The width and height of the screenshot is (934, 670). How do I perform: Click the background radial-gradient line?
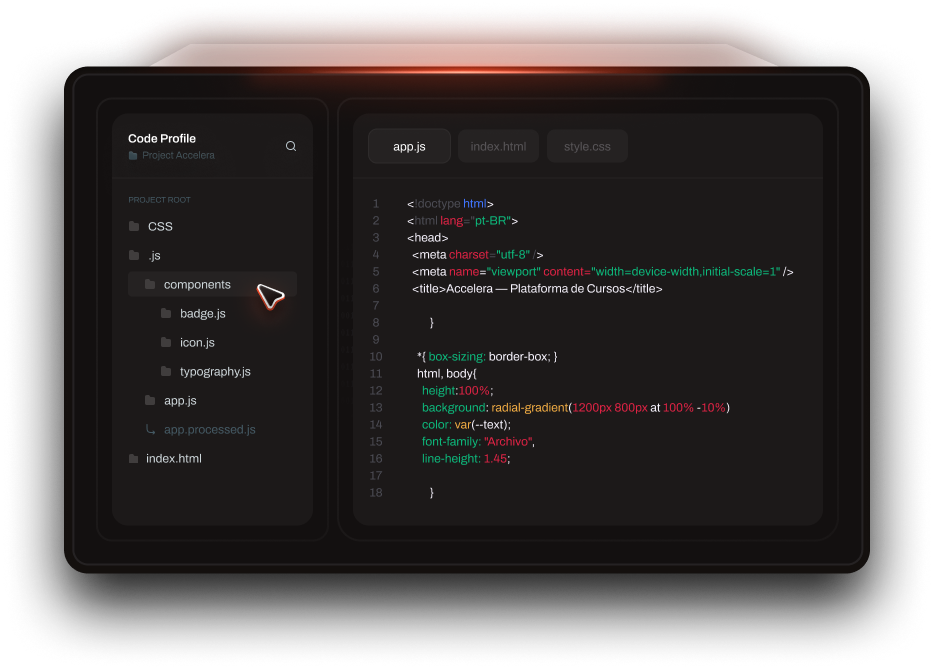[x=576, y=408]
